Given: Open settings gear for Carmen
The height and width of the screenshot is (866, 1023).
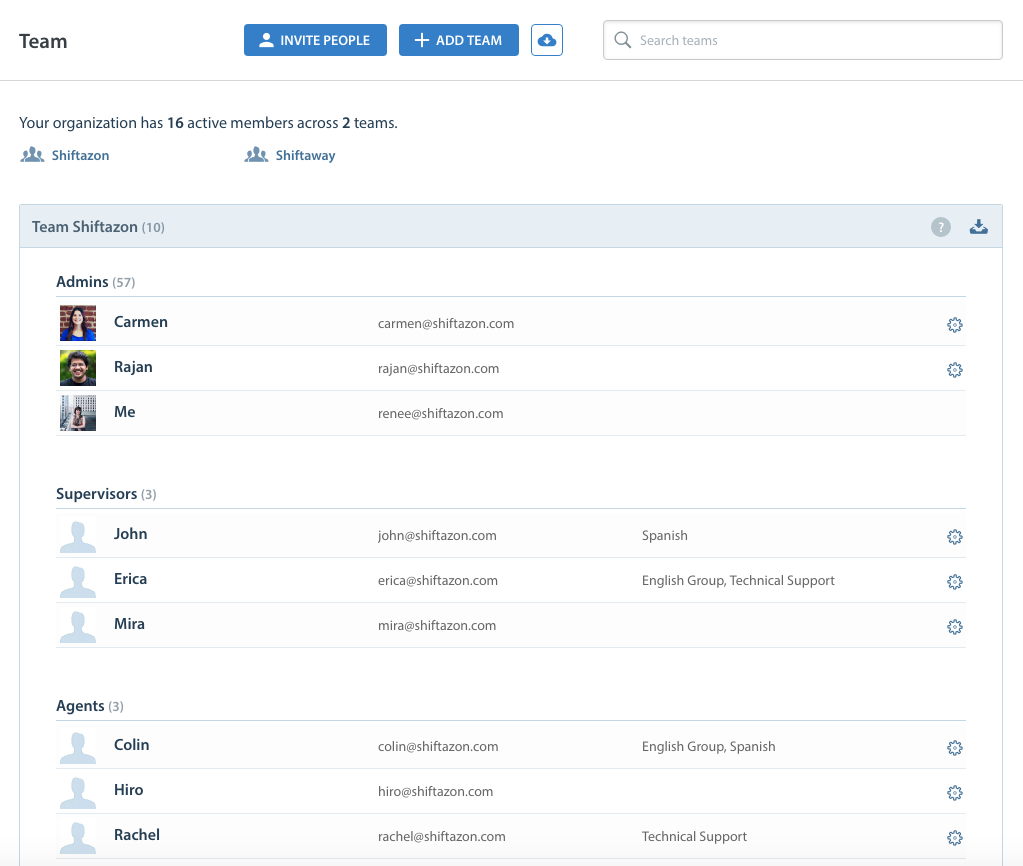Looking at the screenshot, I should click(x=954, y=325).
